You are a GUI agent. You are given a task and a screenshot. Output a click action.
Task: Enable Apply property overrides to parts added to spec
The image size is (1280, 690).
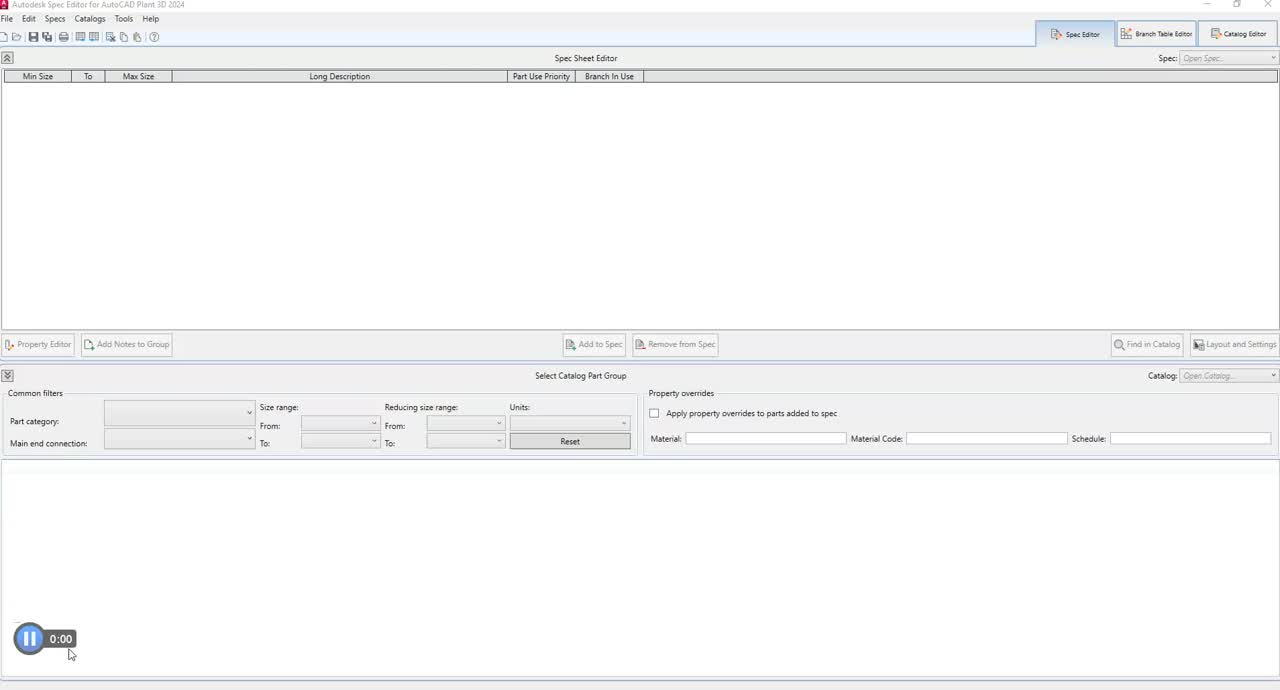(654, 413)
